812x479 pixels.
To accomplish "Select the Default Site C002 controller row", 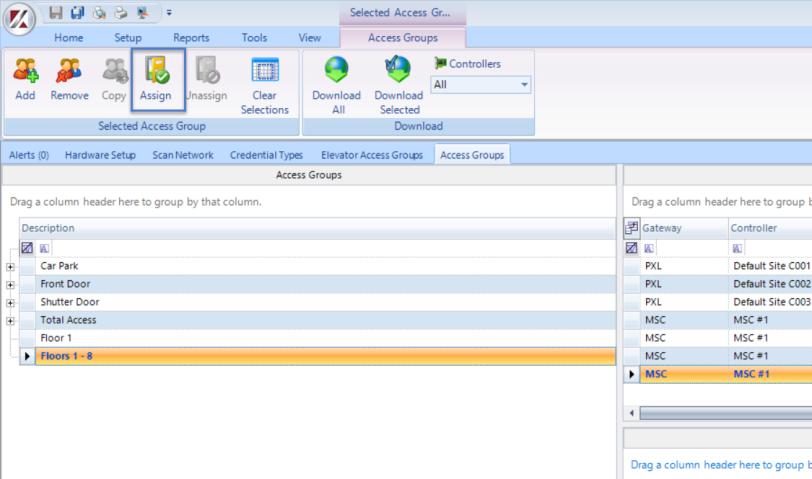I will (726, 284).
